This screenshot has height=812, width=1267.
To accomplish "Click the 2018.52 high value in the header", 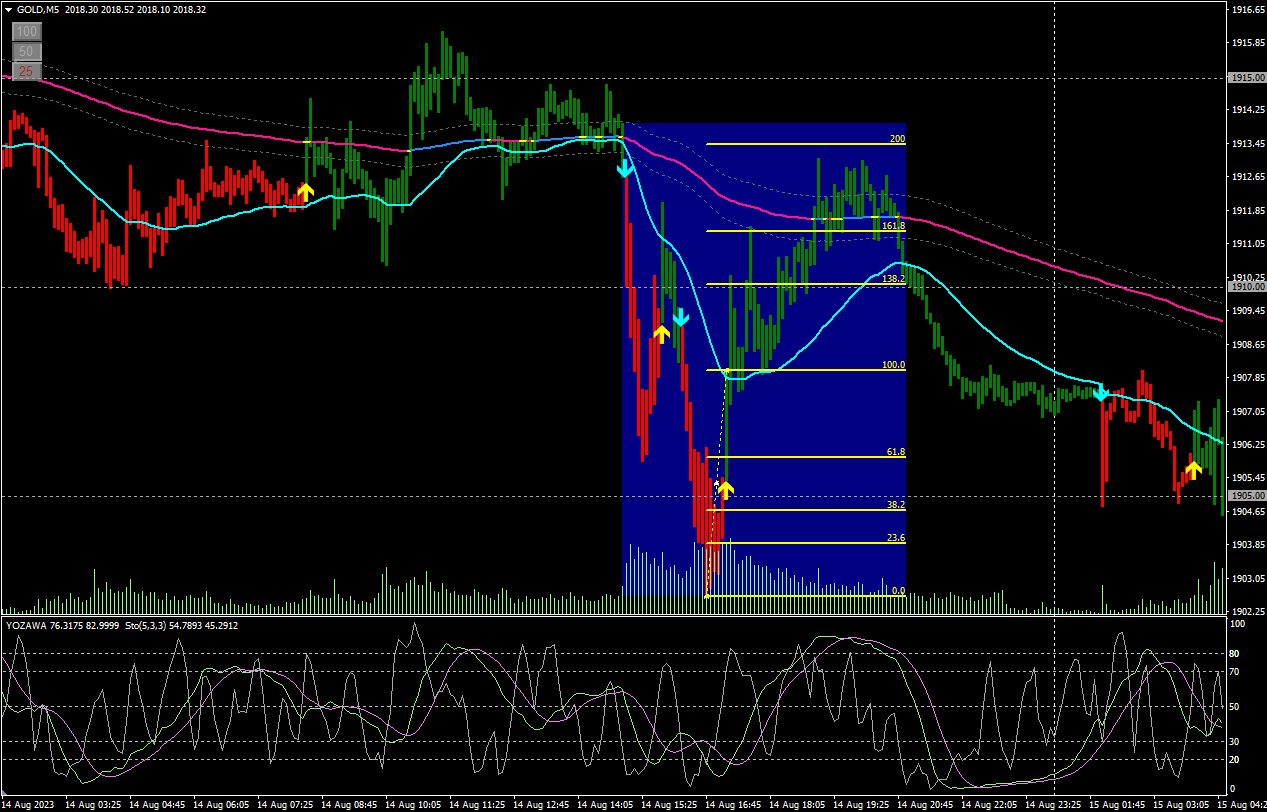I will click(x=119, y=9).
